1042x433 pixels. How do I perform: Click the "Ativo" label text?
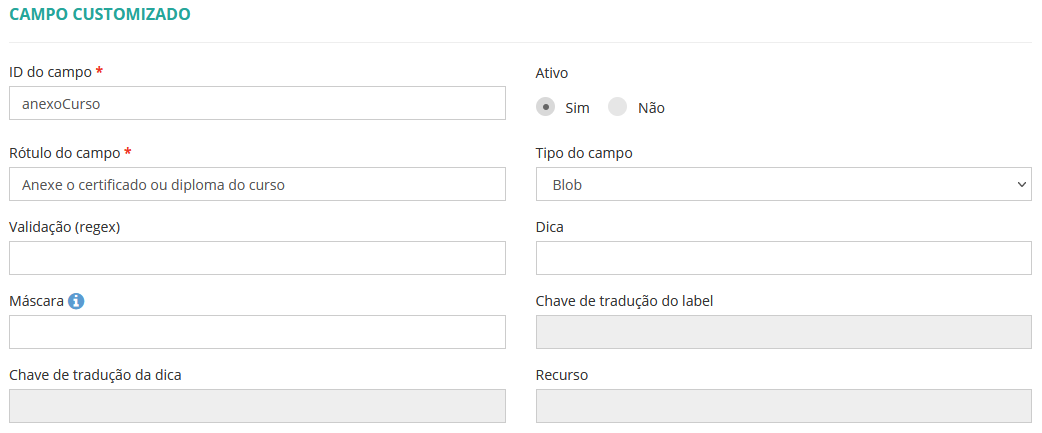click(x=553, y=72)
